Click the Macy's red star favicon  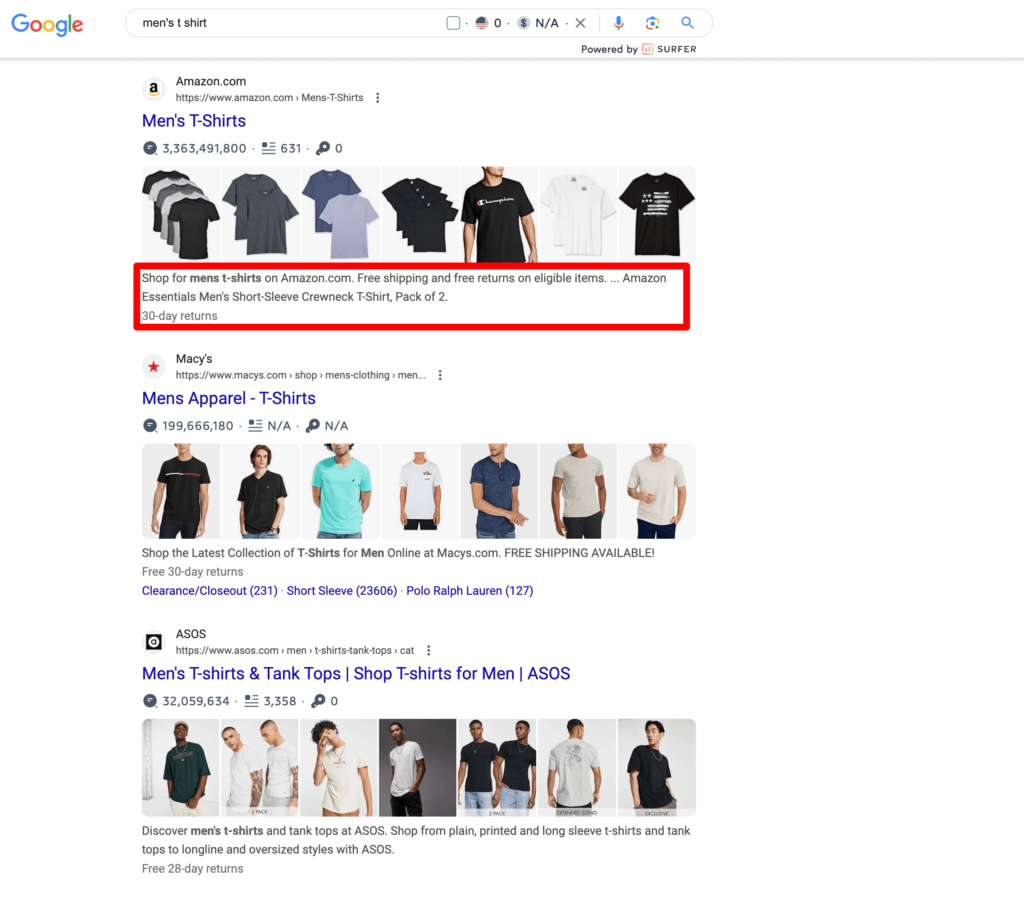pos(153,366)
